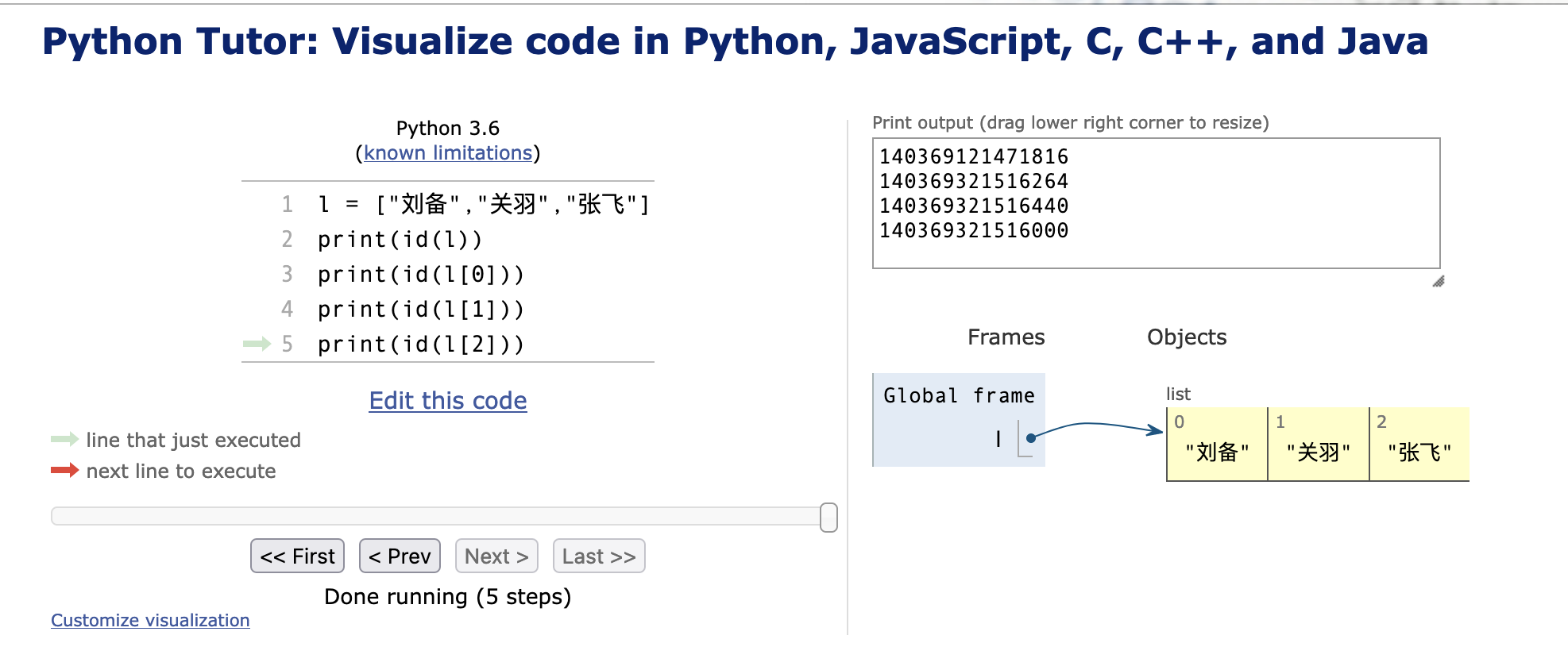Select code line 3 print(id(l[0]))
1568x670 pixels.
pos(421,274)
